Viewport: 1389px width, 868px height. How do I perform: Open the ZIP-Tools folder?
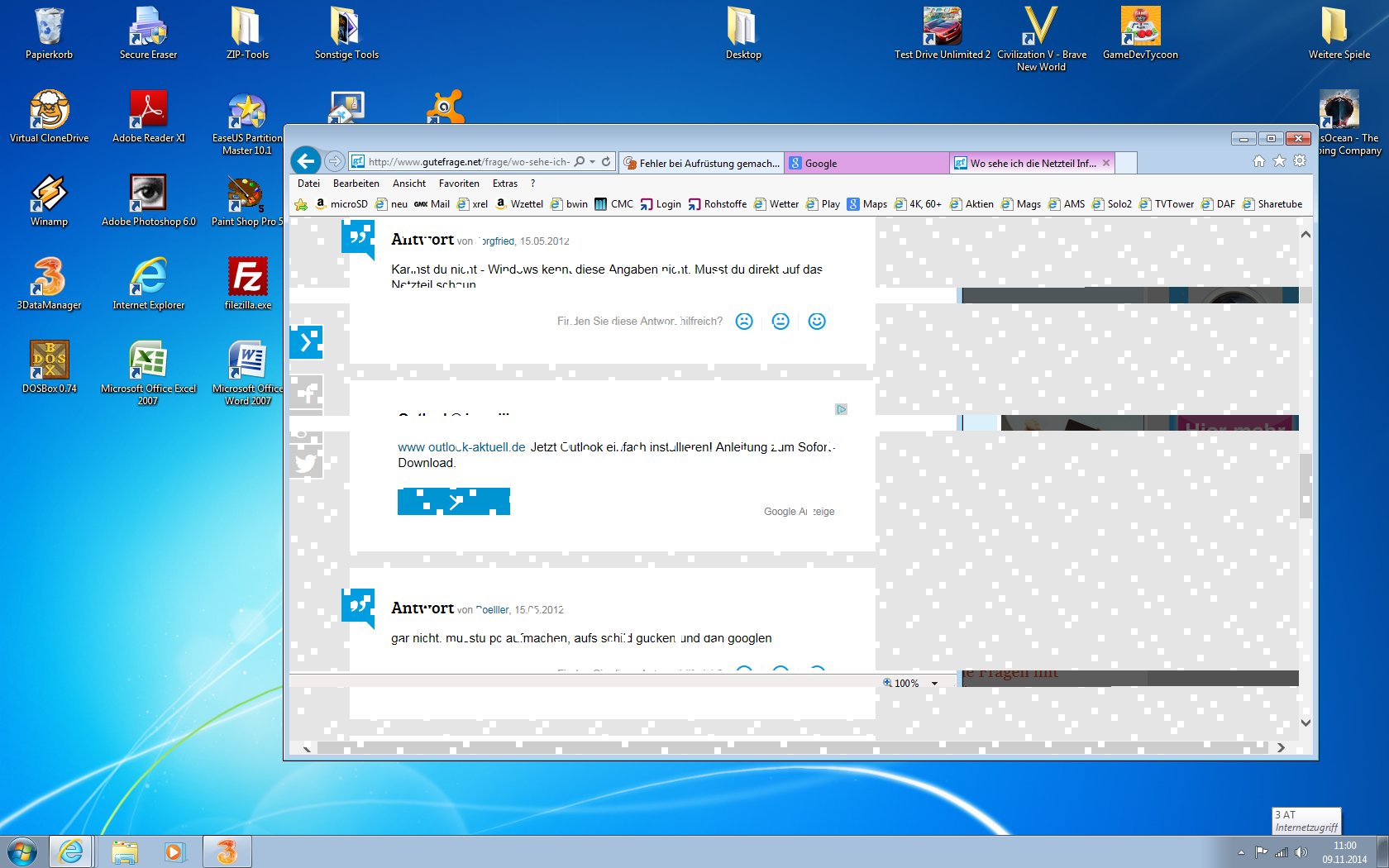(x=247, y=33)
